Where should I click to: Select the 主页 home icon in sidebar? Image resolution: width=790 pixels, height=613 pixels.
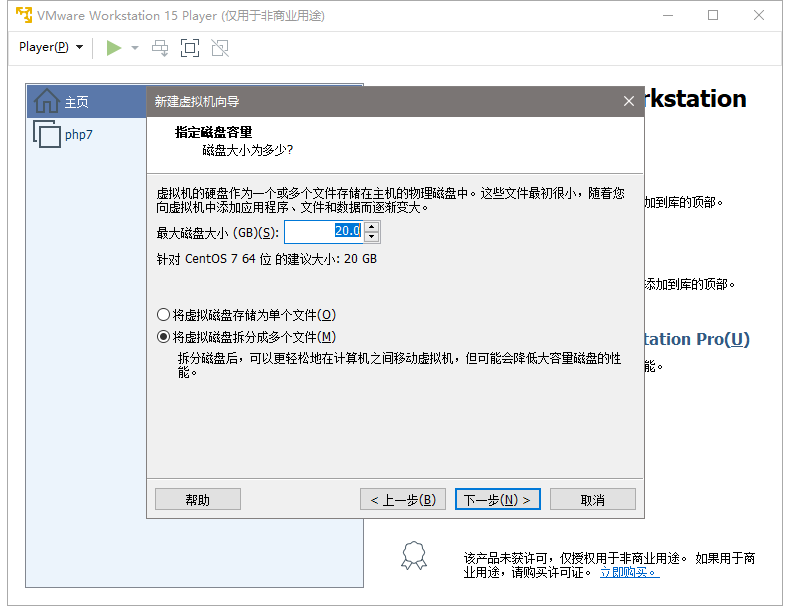(46, 101)
